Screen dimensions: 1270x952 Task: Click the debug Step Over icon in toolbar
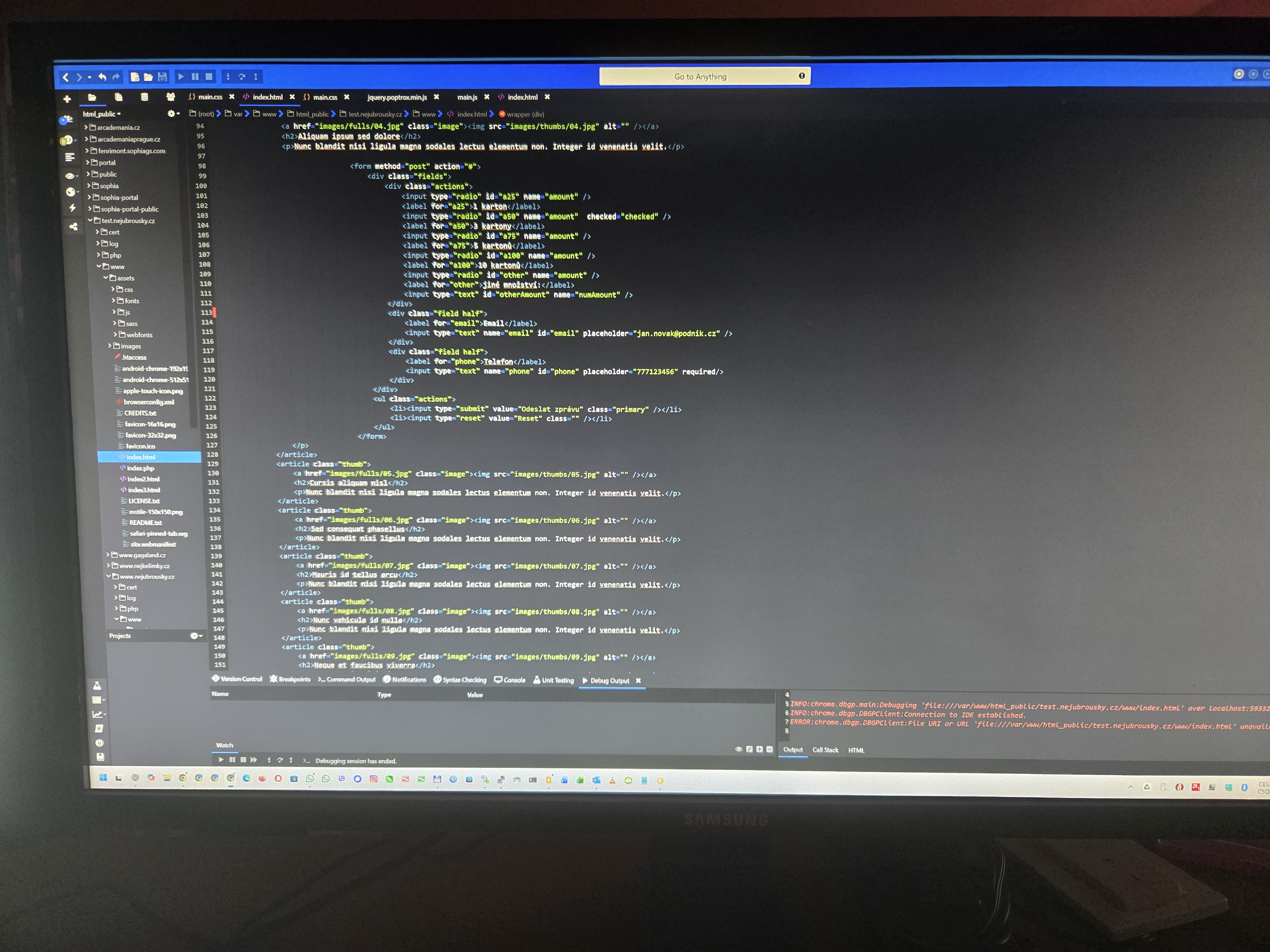tap(242, 76)
